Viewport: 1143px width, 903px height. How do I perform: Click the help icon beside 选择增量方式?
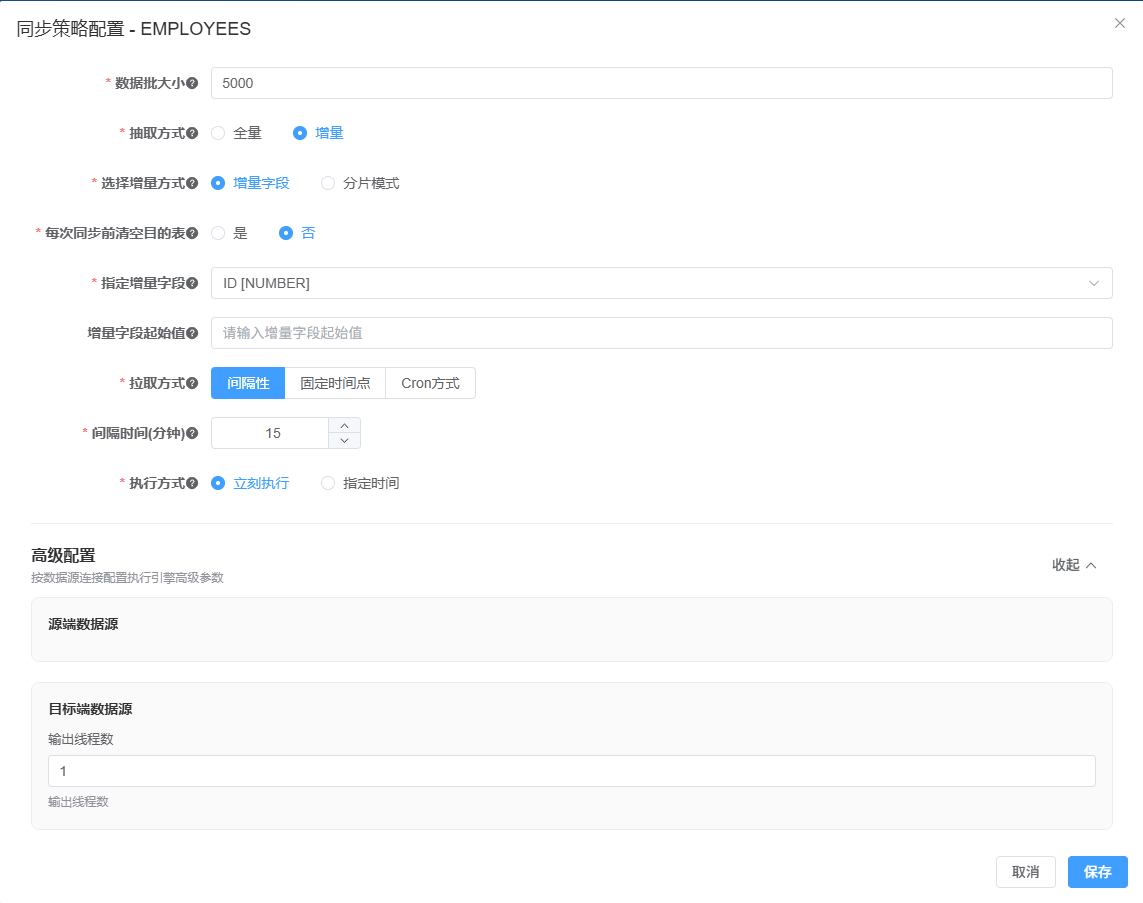pos(192,183)
